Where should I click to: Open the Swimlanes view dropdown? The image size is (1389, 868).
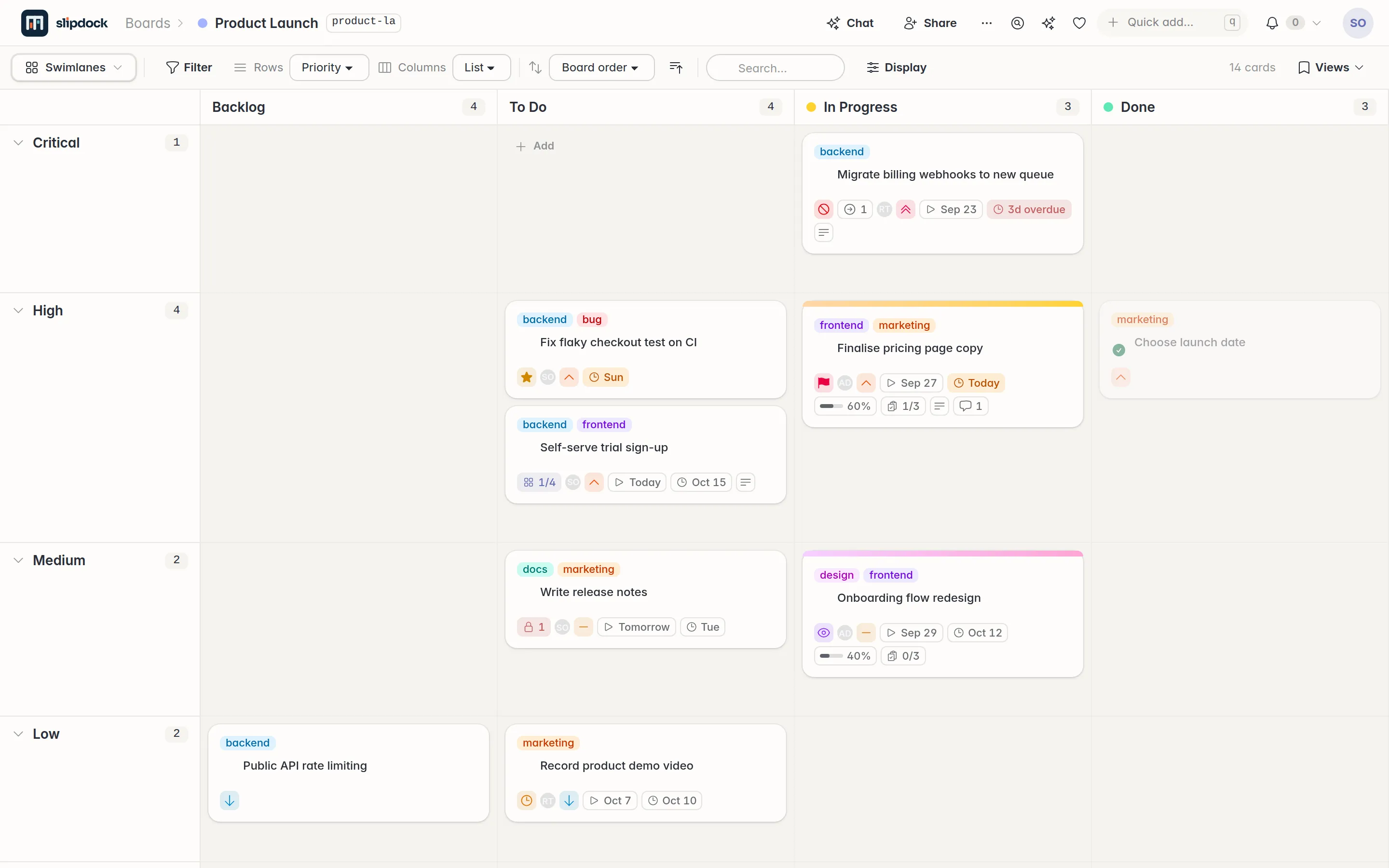tap(73, 68)
